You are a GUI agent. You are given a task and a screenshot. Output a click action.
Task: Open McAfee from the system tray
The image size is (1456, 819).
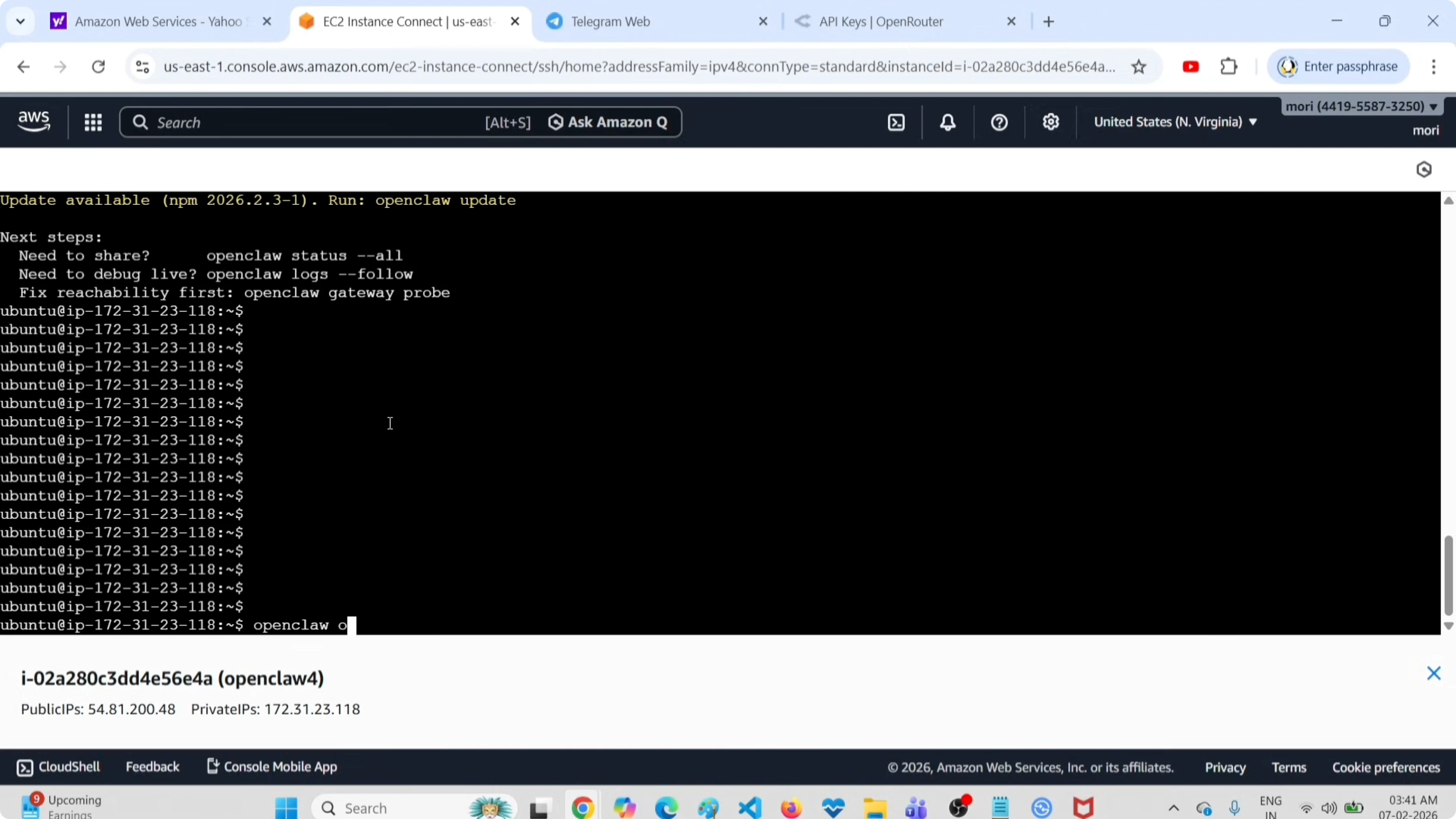(1083, 807)
